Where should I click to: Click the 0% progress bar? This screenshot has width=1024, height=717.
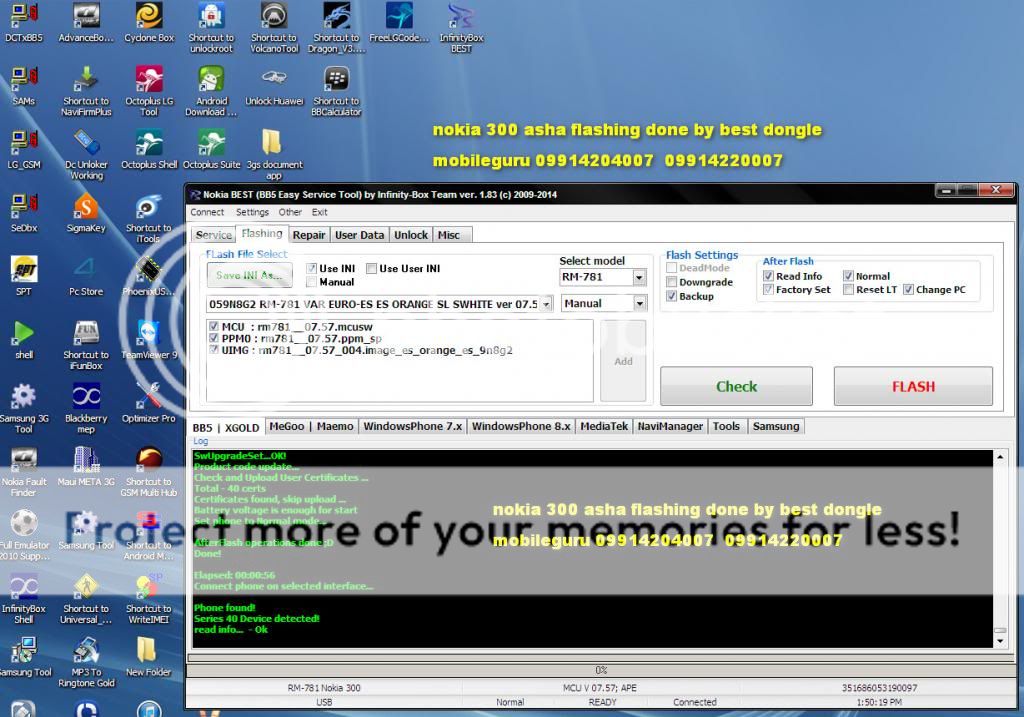pyautogui.click(x=601, y=670)
